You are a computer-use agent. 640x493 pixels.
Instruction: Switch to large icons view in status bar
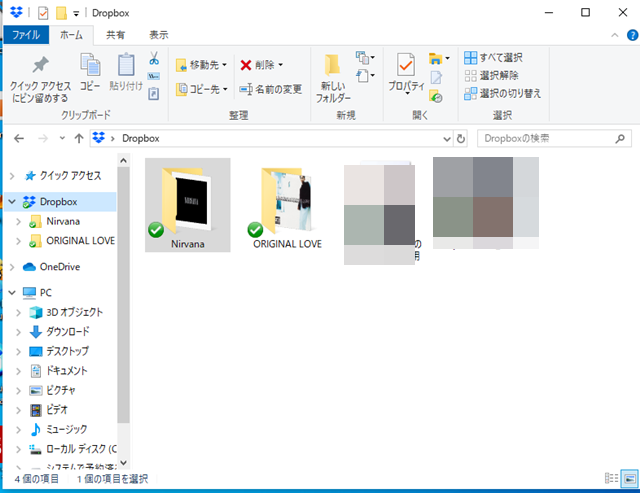[629, 478]
